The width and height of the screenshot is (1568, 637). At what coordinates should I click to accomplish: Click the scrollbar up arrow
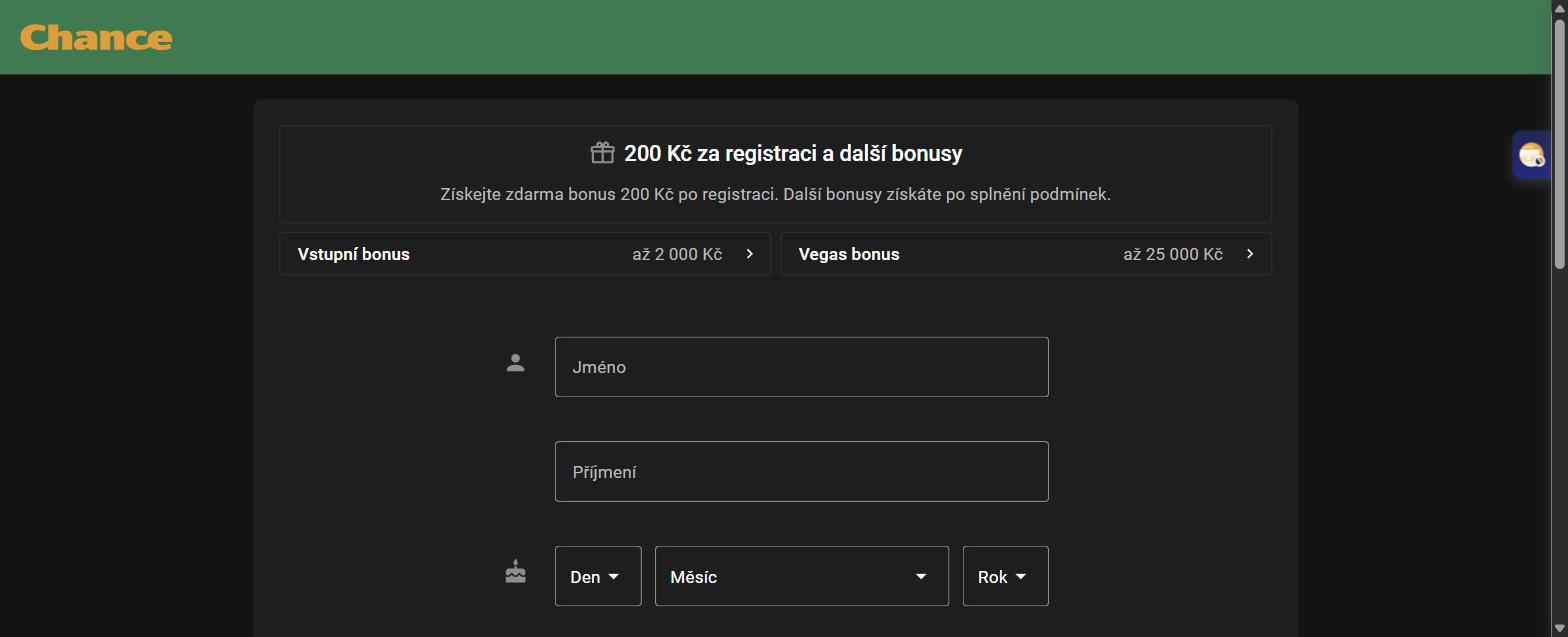(1559, 8)
